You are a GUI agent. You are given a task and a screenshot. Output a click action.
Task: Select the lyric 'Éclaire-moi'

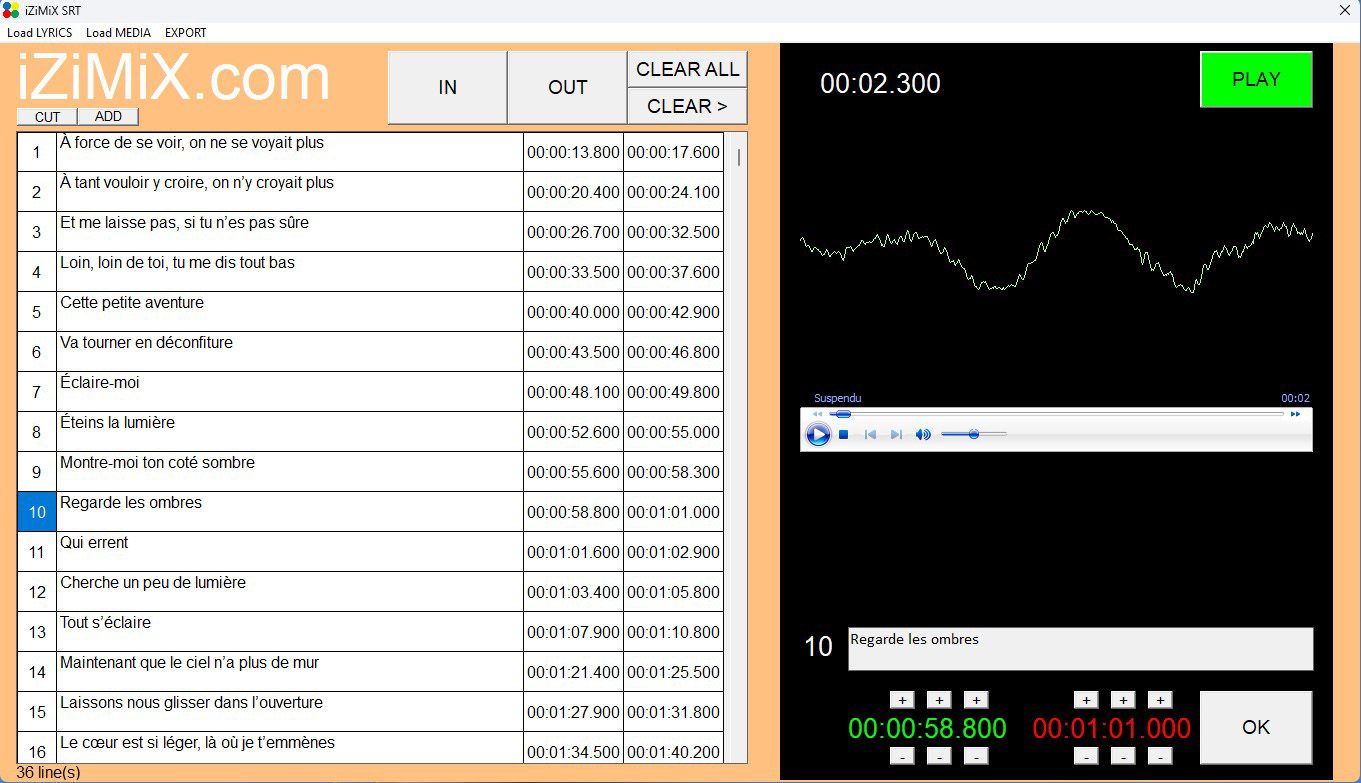(x=290, y=391)
